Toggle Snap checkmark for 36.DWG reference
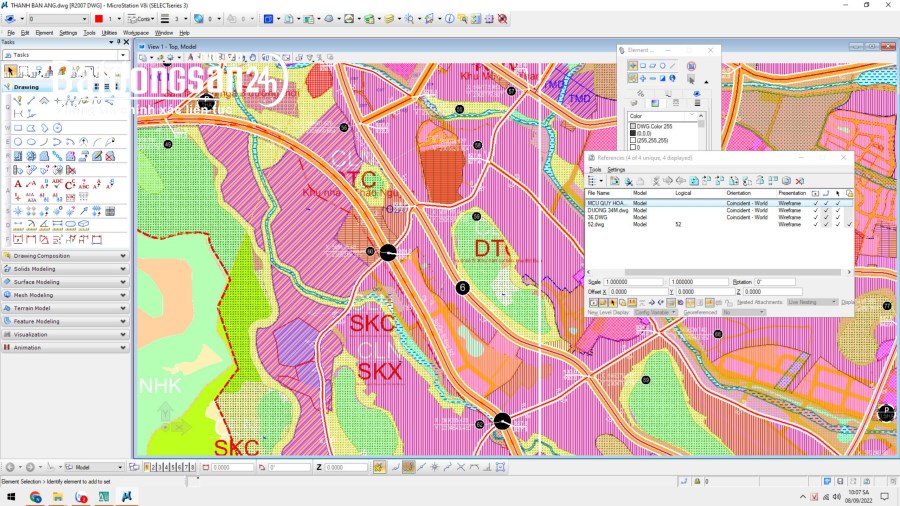900x506 pixels. 827,217
